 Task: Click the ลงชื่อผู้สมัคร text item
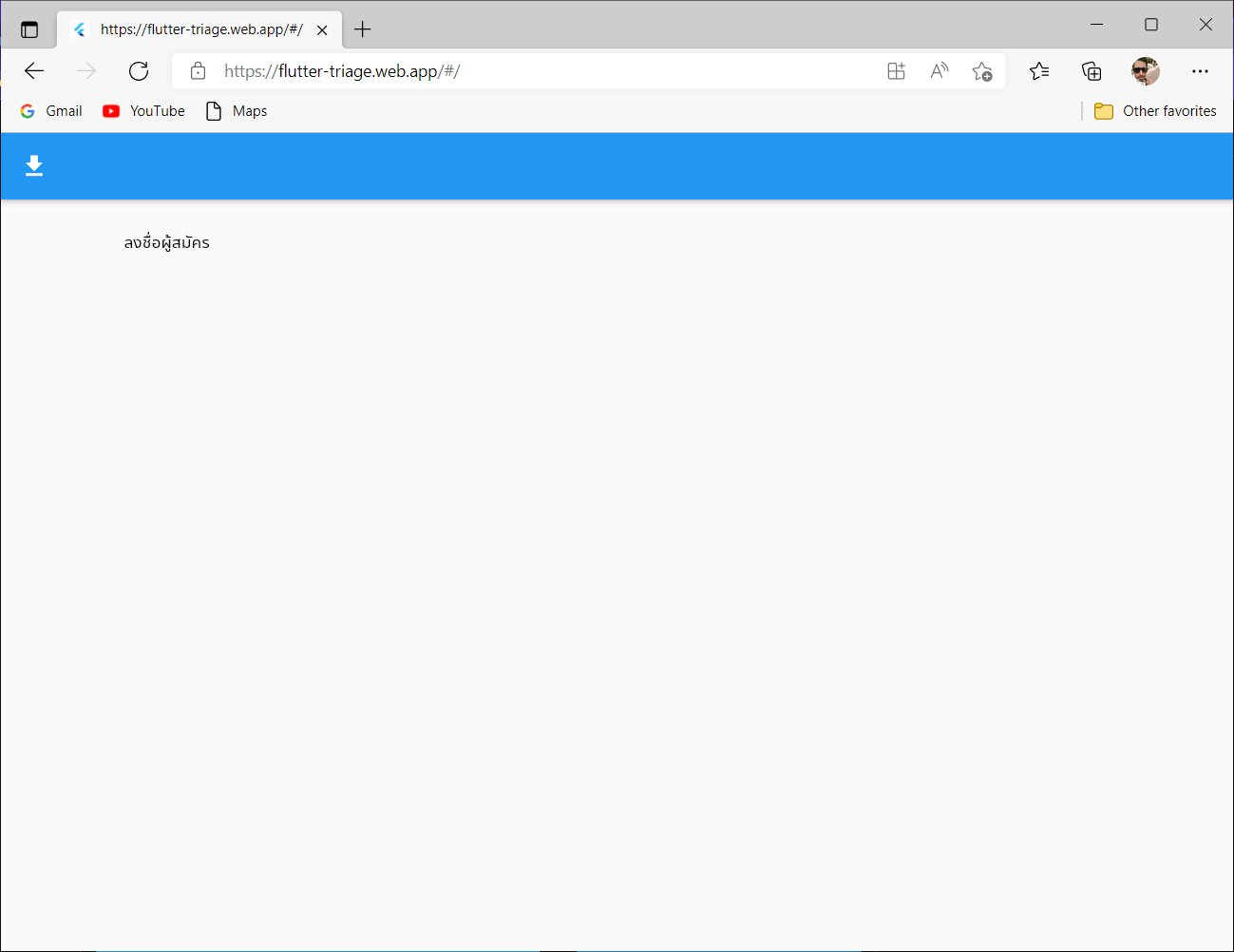click(x=166, y=242)
